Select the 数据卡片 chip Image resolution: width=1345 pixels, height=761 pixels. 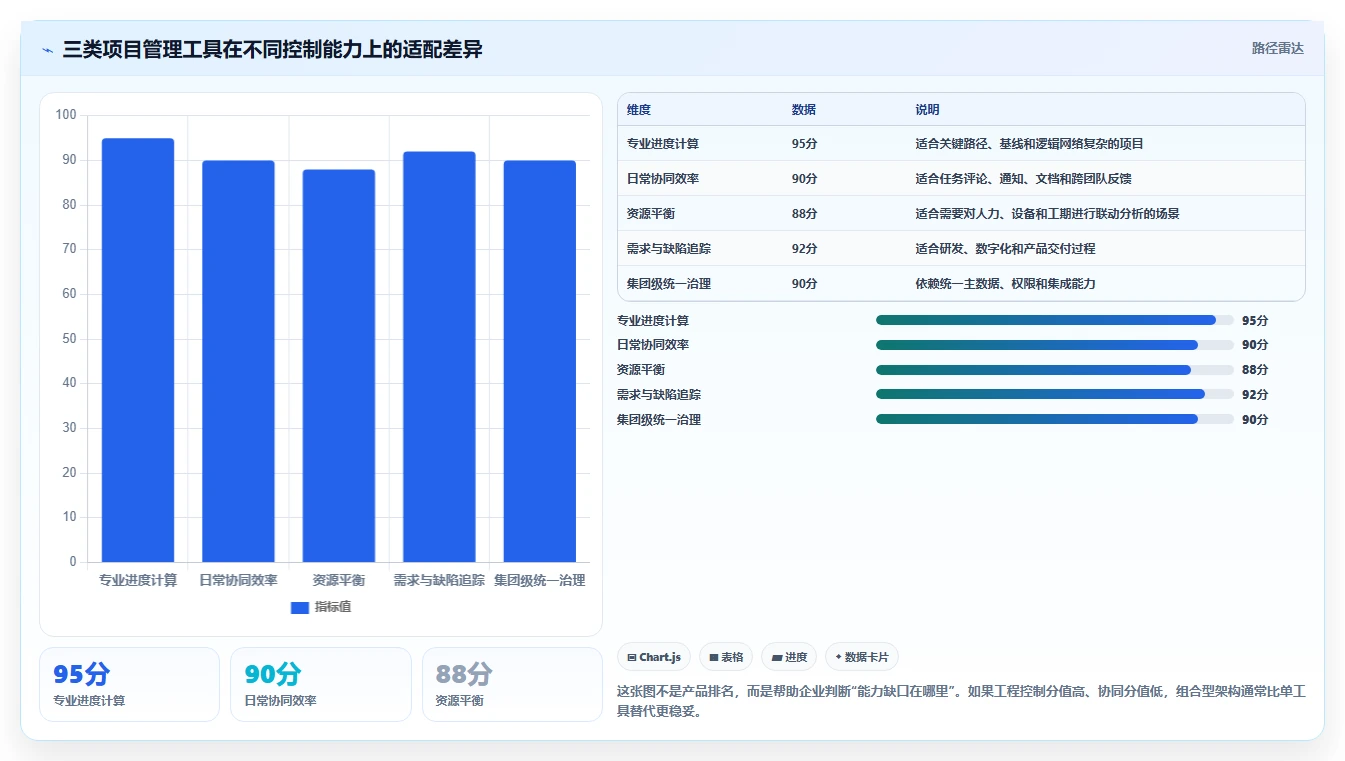pyautogui.click(x=861, y=657)
